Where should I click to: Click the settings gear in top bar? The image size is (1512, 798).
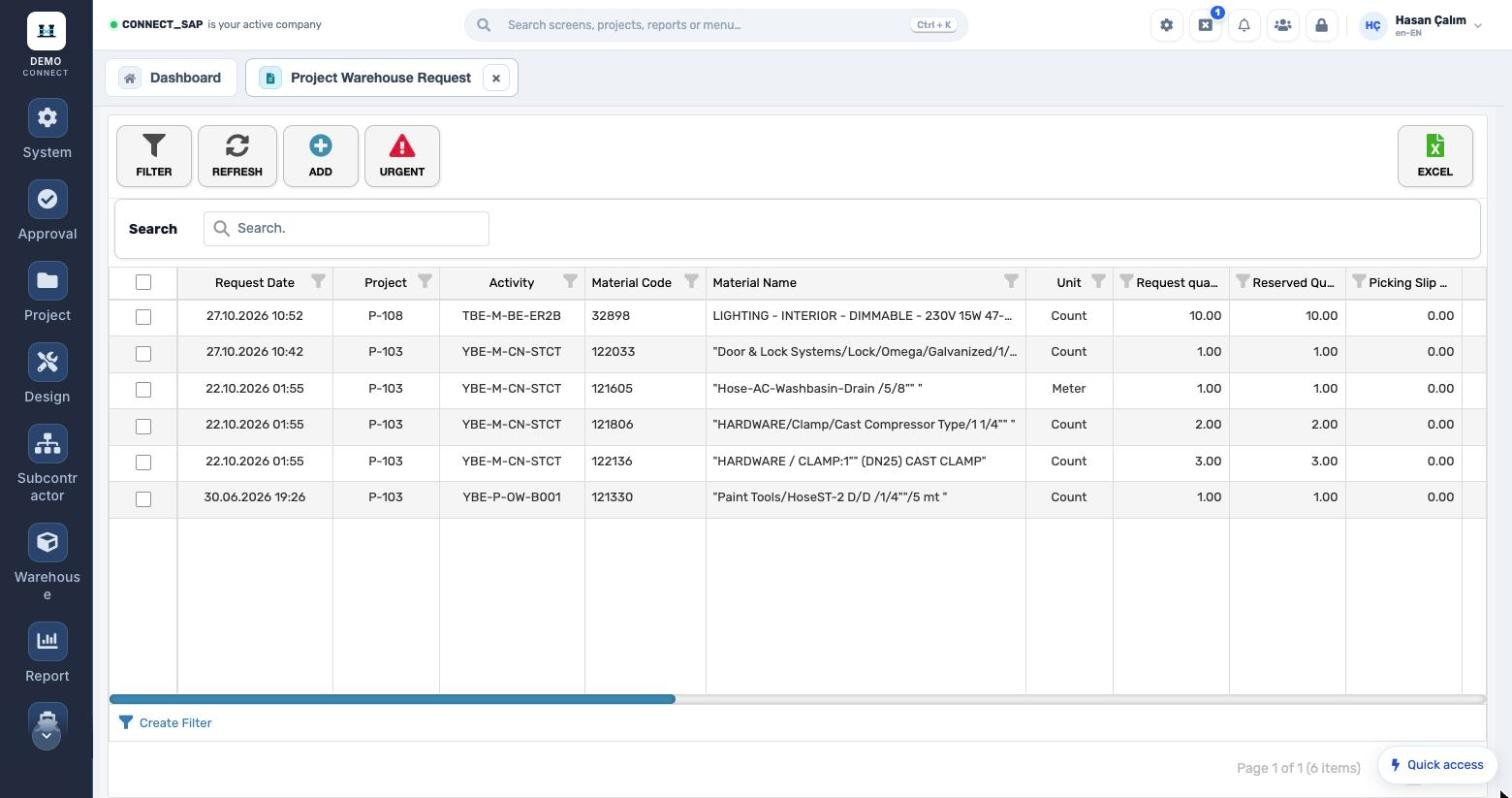click(x=1166, y=26)
